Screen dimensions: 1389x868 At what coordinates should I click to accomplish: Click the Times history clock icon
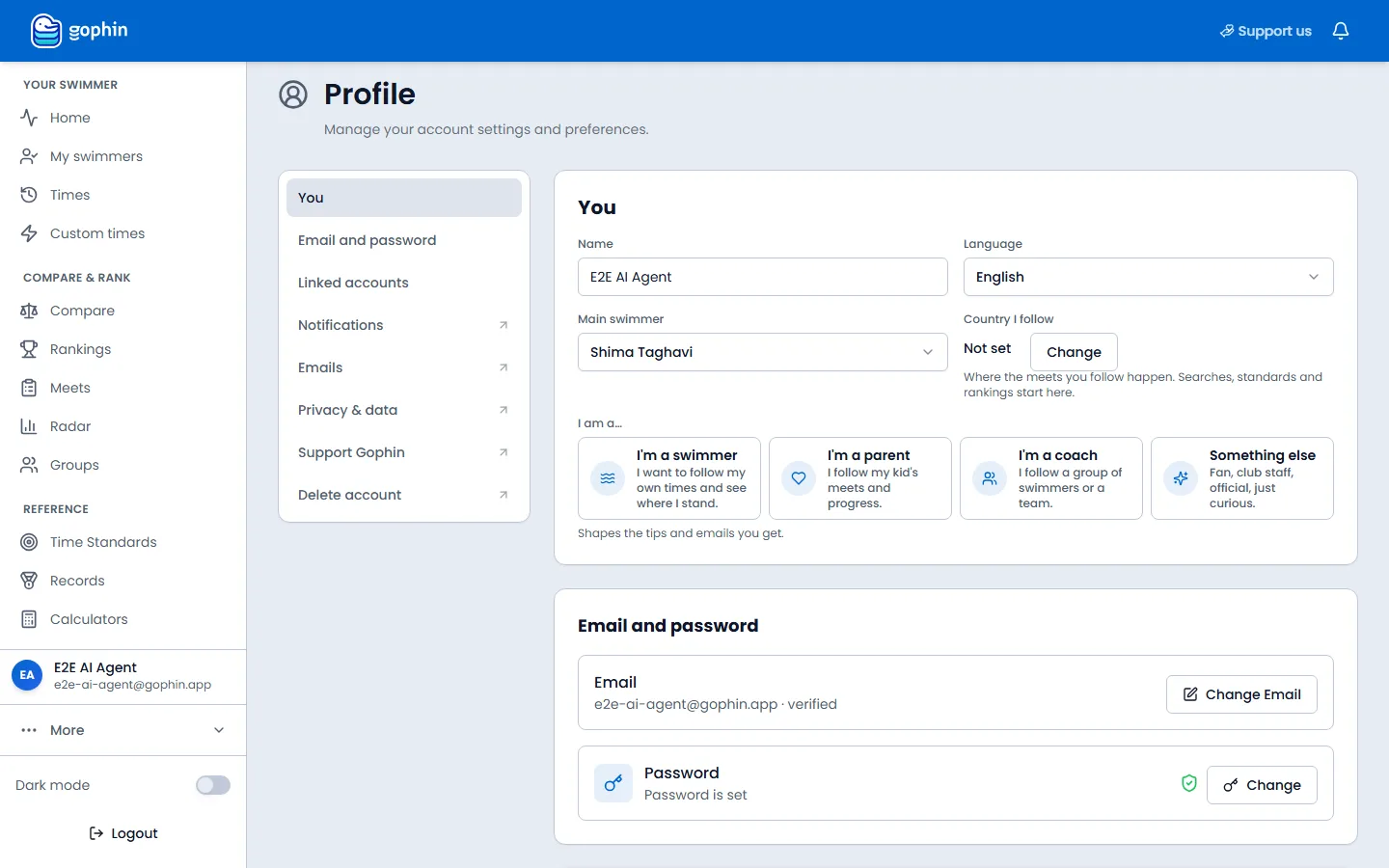click(x=29, y=195)
